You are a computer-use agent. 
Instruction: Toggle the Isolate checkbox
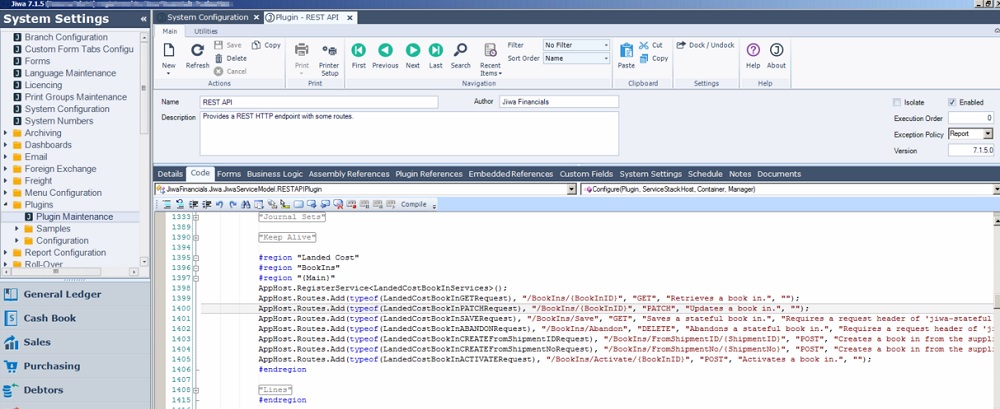click(x=897, y=102)
